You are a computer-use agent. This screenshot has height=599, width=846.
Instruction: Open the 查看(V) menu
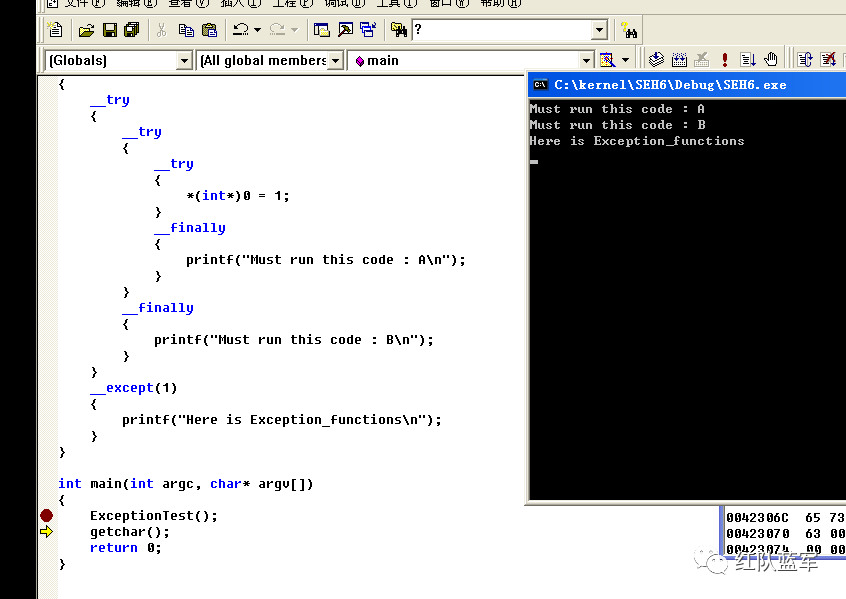click(x=188, y=3)
